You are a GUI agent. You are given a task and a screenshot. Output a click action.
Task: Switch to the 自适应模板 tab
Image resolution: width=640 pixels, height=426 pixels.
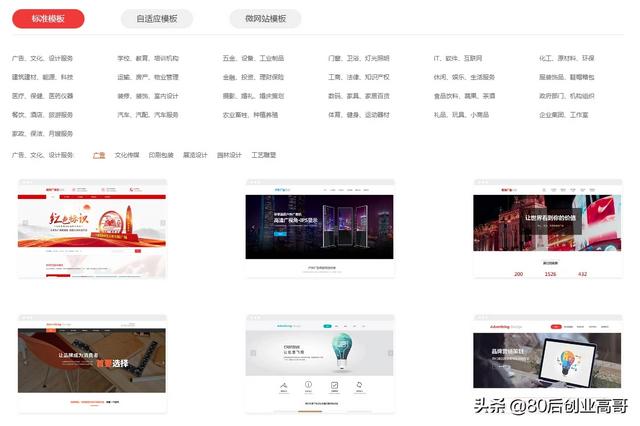[157, 18]
